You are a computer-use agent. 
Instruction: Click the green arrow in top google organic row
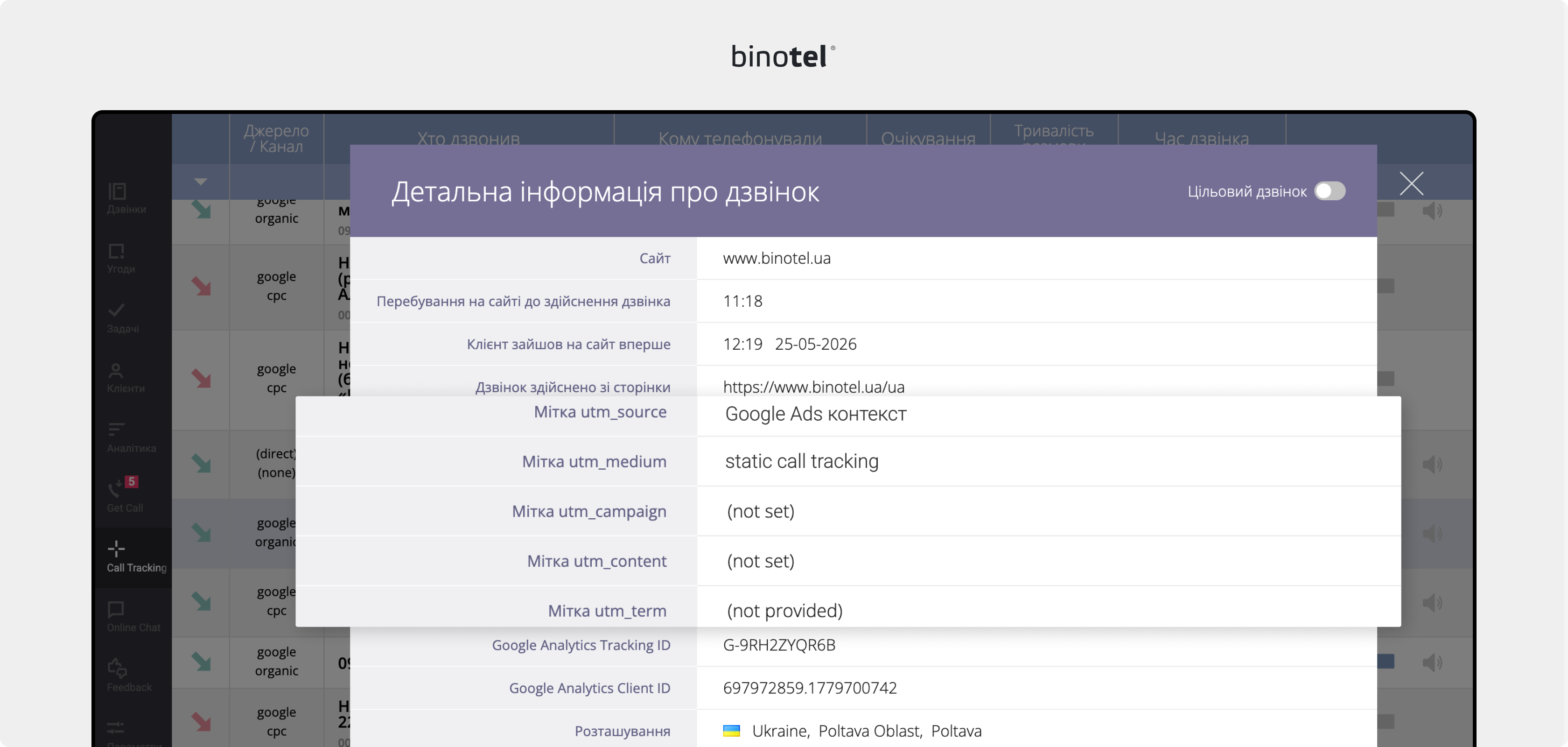(x=201, y=210)
